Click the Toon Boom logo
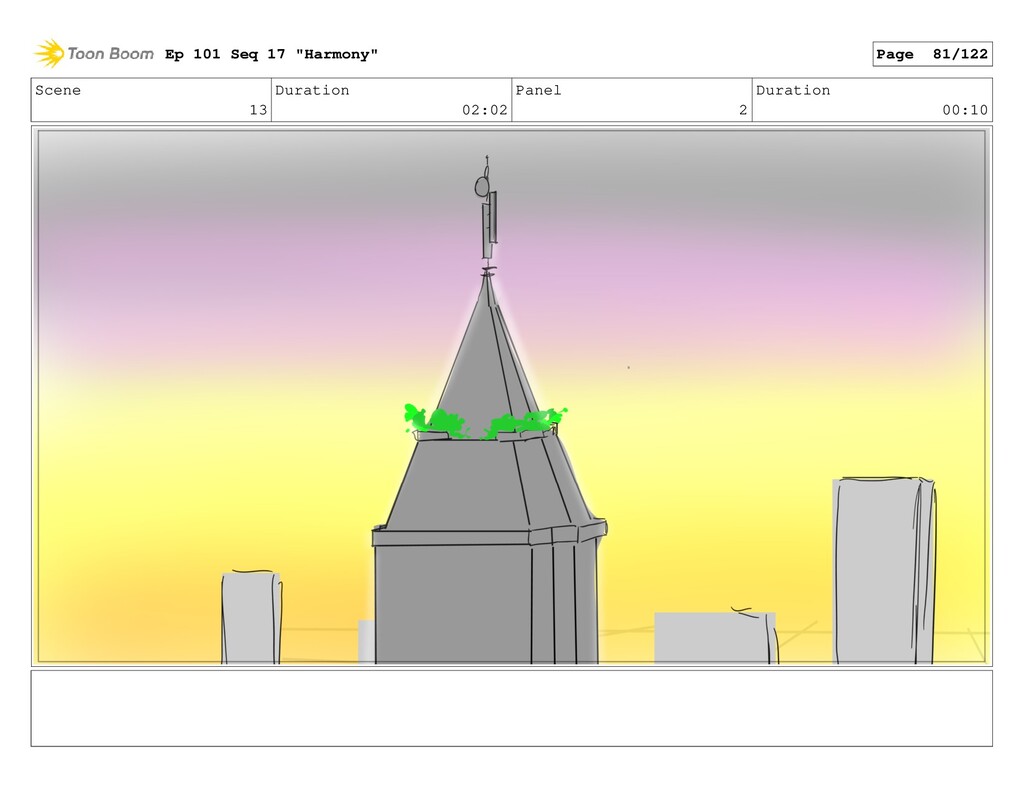The image size is (1024, 793). point(93,54)
